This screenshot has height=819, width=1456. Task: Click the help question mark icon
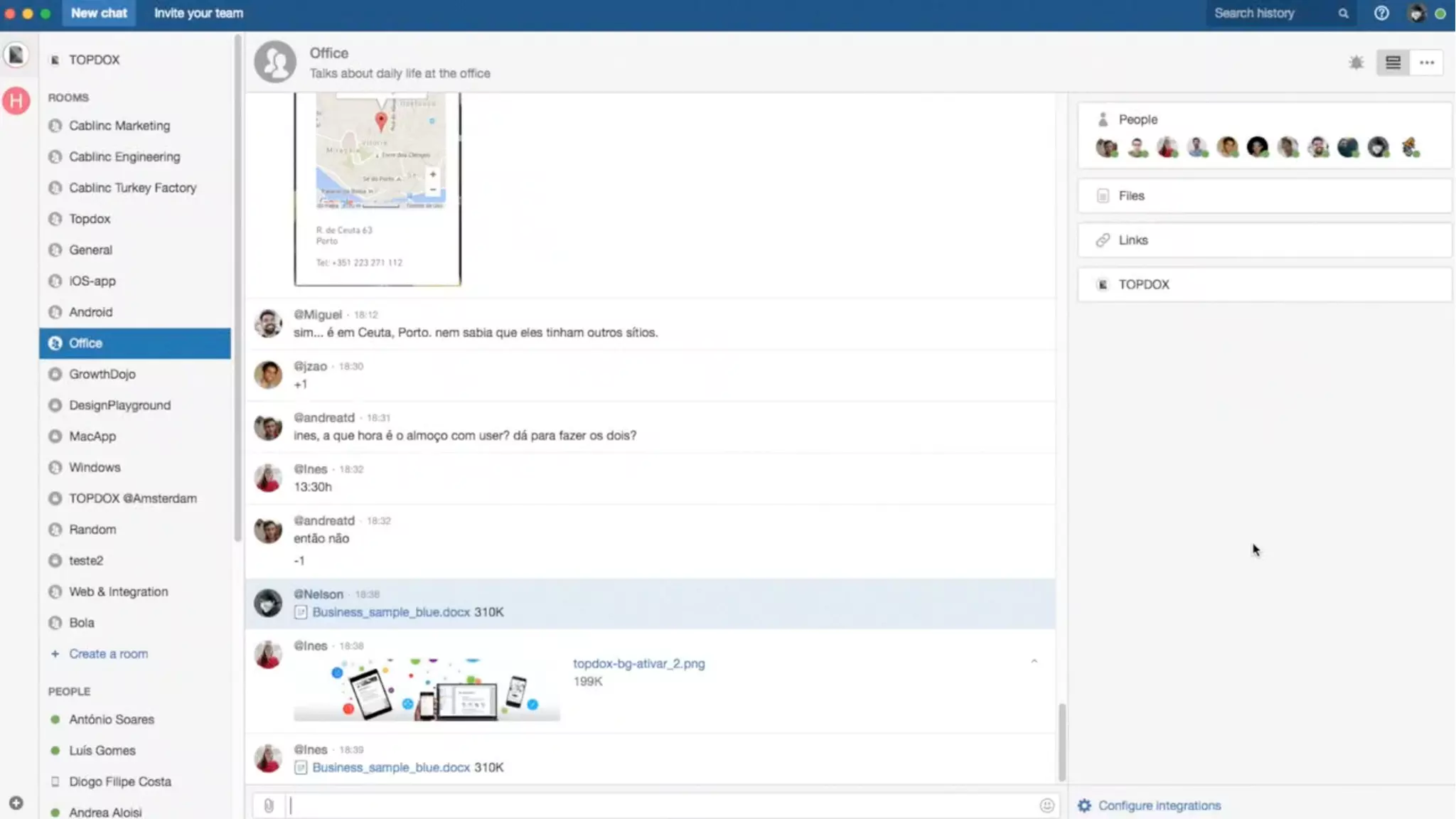pos(1381,13)
